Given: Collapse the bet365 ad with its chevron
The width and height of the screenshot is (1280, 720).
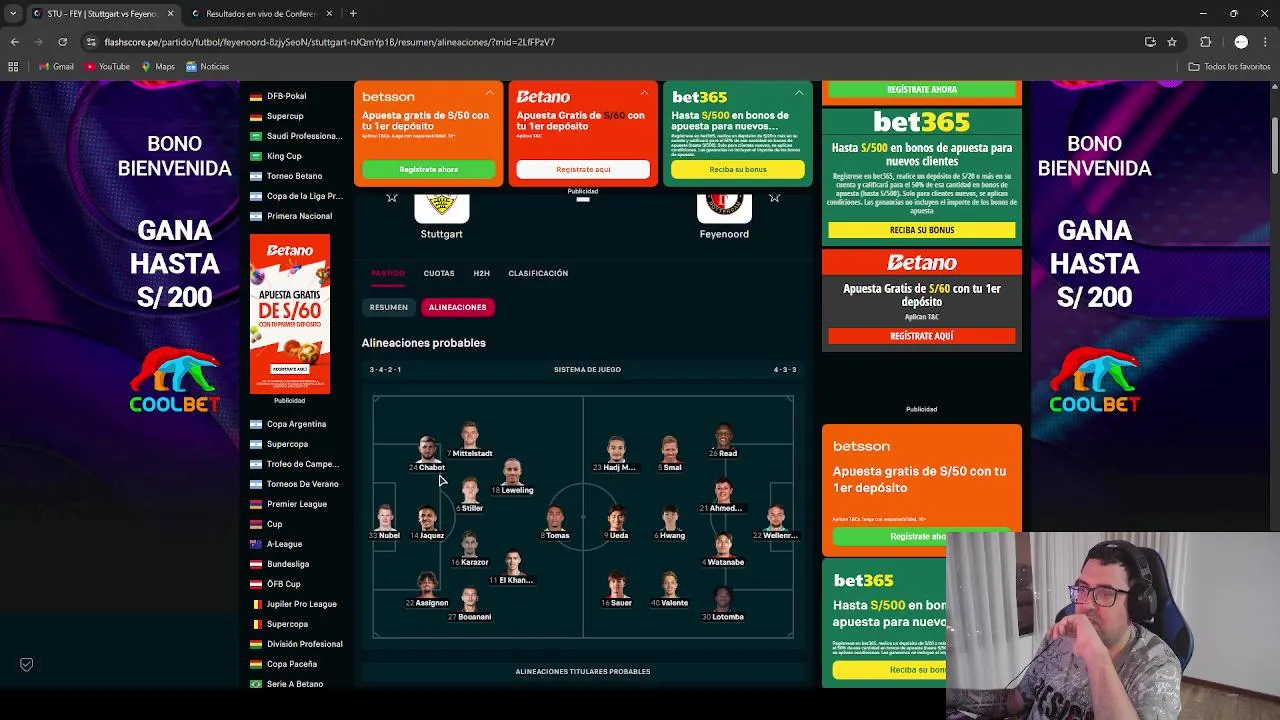Looking at the screenshot, I should tap(799, 93).
